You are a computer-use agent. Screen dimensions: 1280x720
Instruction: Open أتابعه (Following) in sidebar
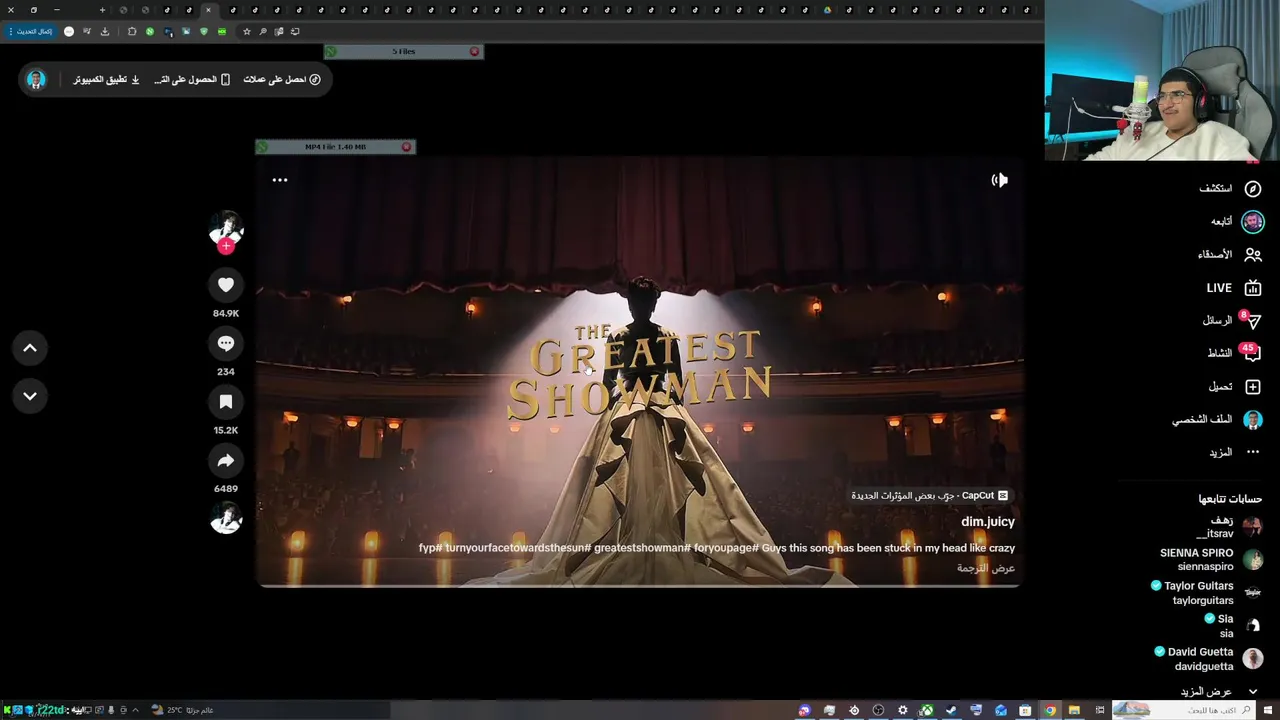[x=1237, y=221]
